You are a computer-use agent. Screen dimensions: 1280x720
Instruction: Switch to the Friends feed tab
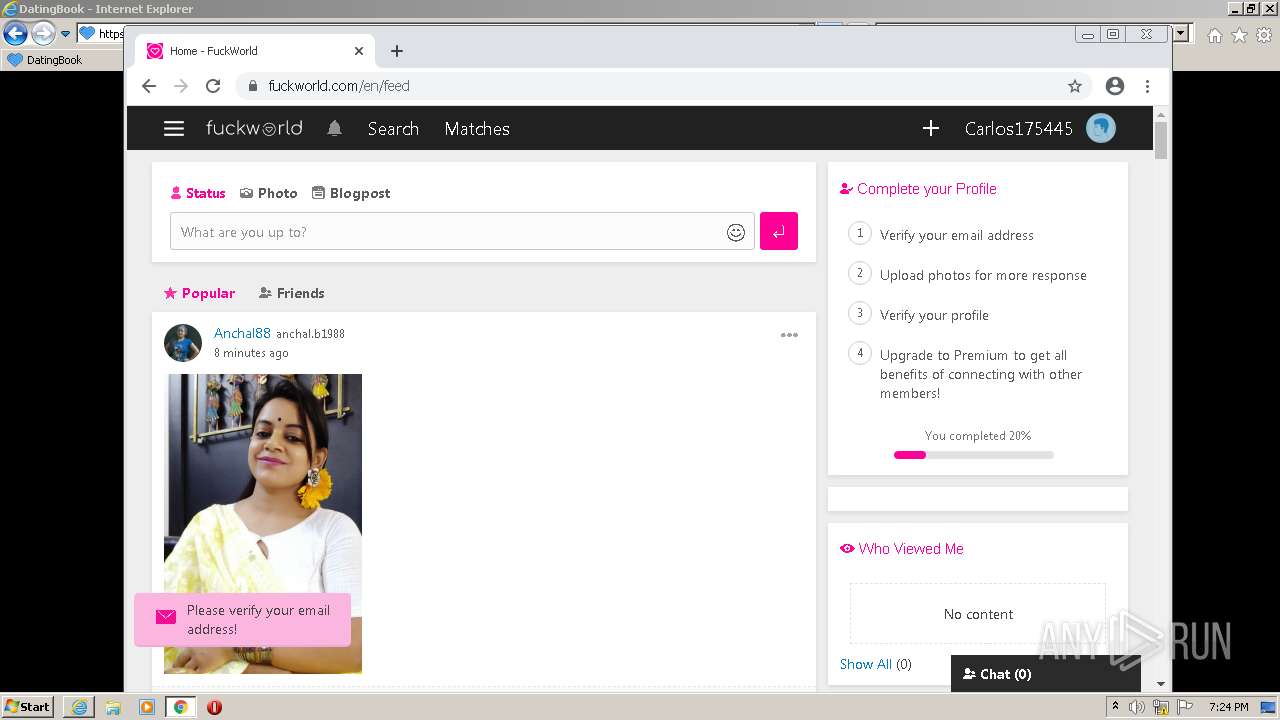point(292,293)
